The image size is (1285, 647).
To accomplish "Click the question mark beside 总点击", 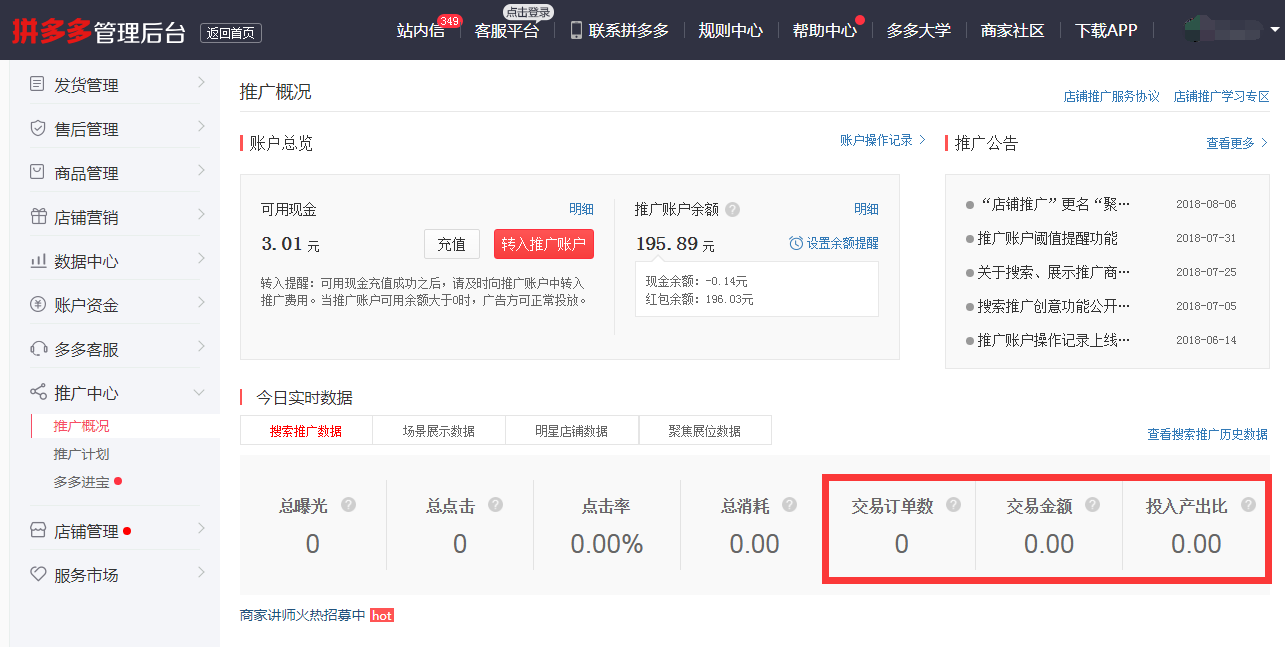I will (495, 505).
